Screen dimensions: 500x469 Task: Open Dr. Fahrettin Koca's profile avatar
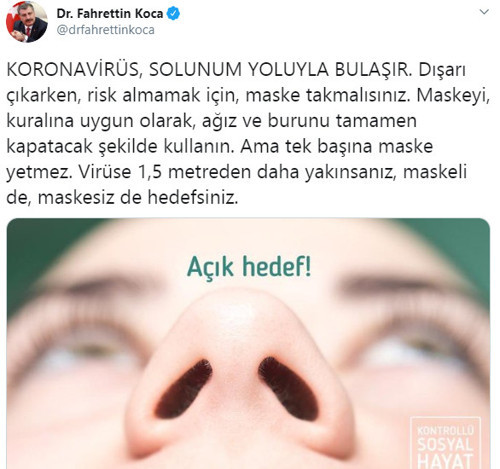pyautogui.click(x=27, y=22)
